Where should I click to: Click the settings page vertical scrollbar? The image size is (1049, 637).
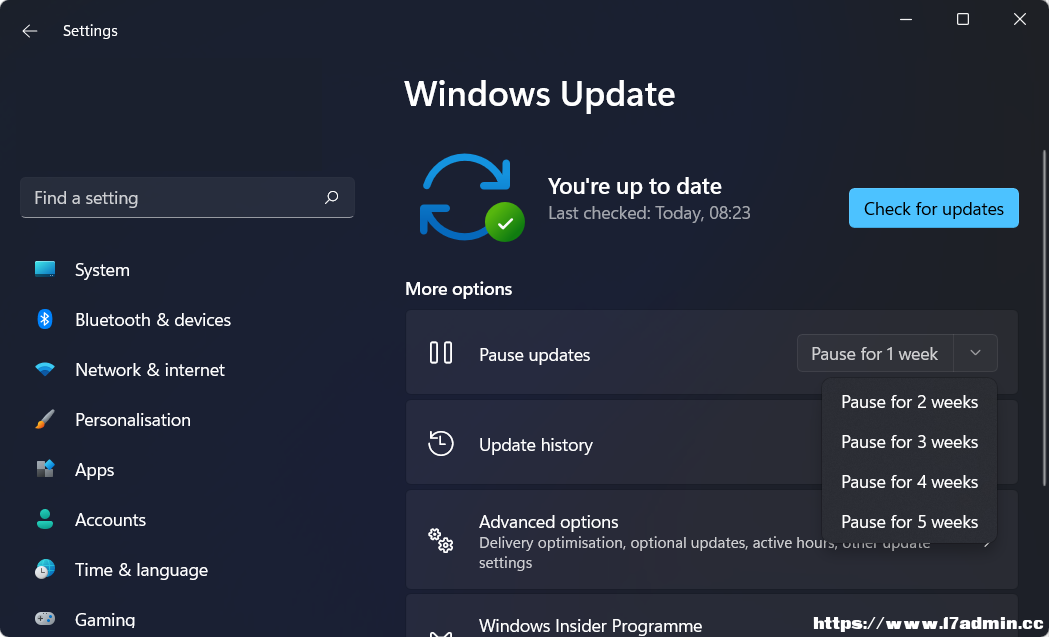[1044, 318]
